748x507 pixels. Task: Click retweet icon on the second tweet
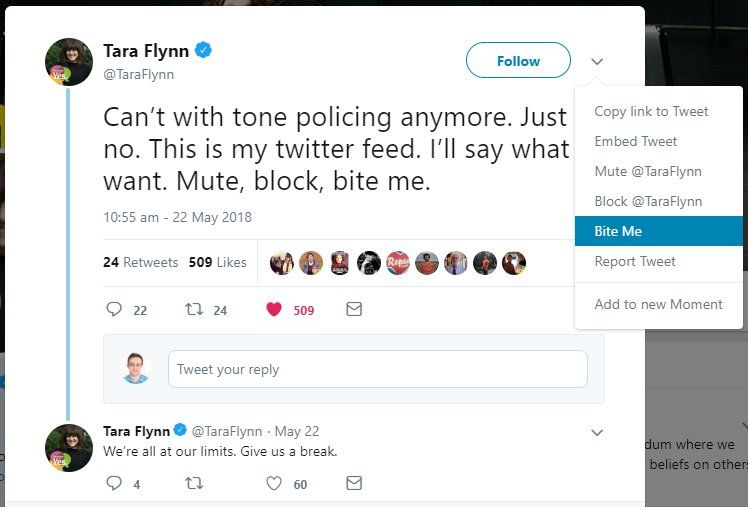click(194, 484)
